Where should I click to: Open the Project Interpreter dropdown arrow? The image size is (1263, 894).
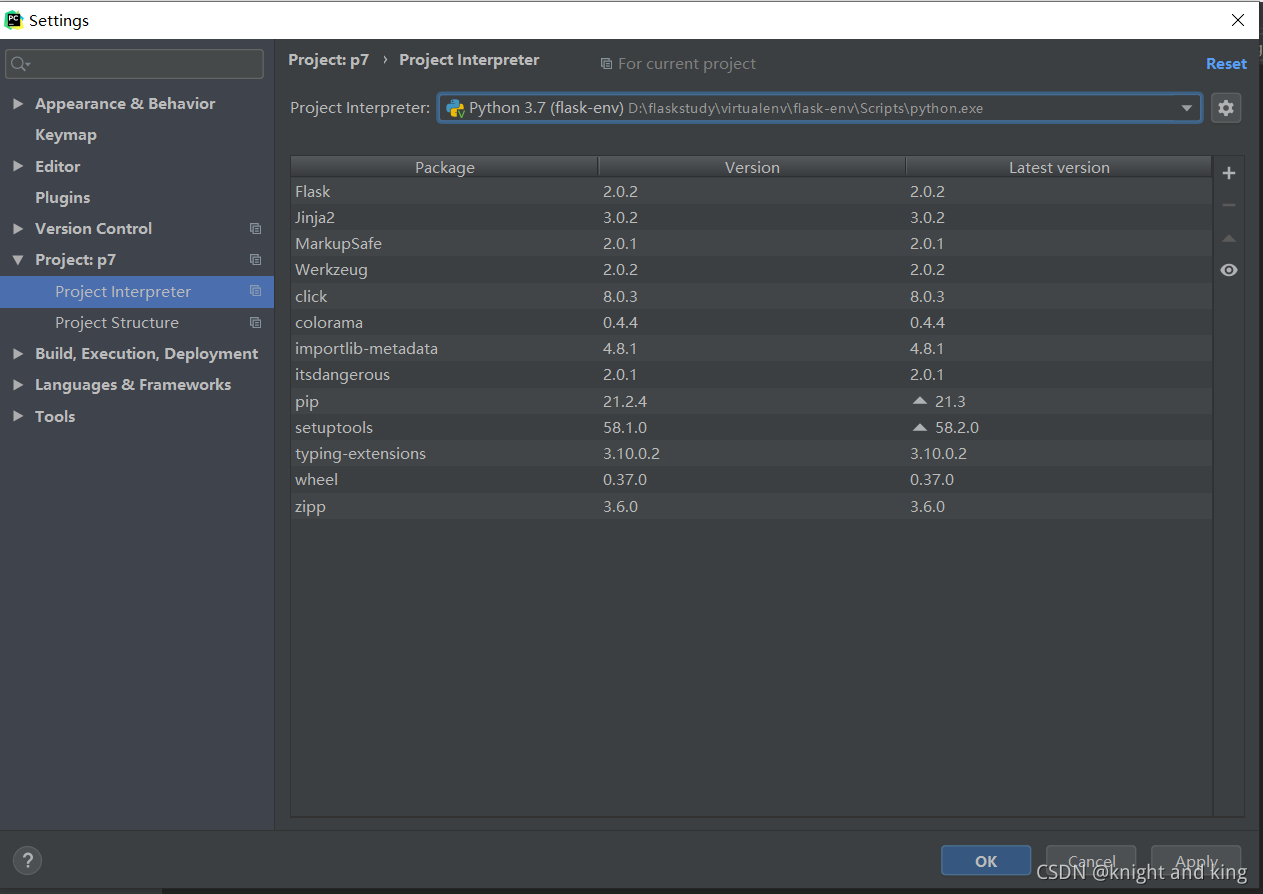pyautogui.click(x=1187, y=108)
